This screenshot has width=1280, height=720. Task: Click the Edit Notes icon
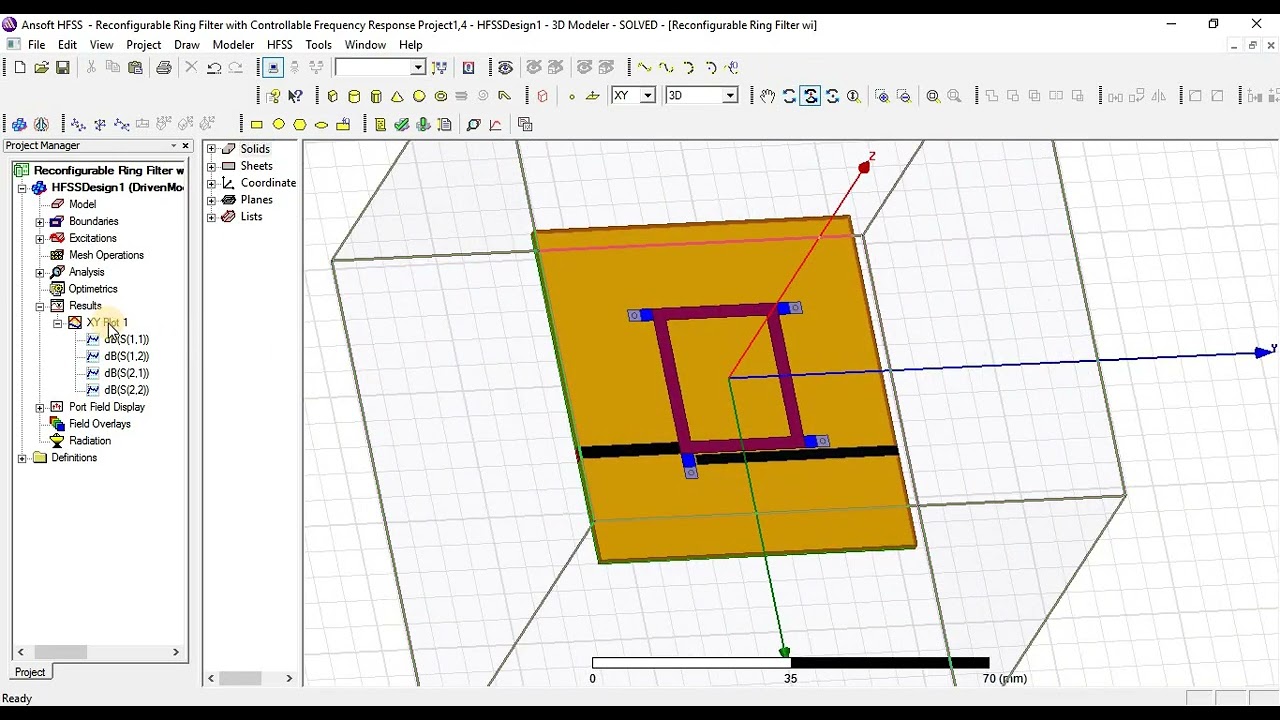444,125
